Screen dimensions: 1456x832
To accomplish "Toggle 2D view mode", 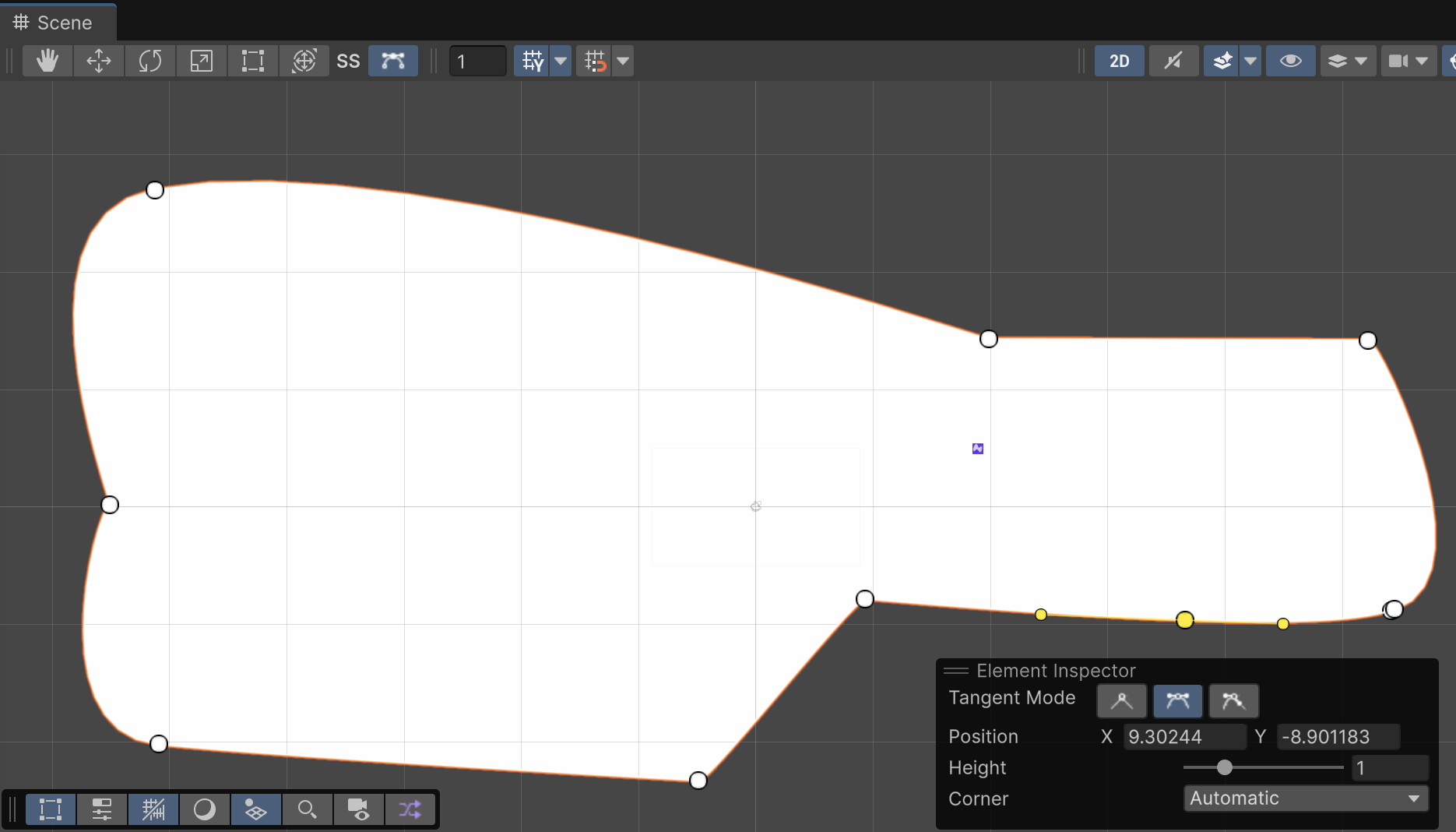I will coord(1119,61).
